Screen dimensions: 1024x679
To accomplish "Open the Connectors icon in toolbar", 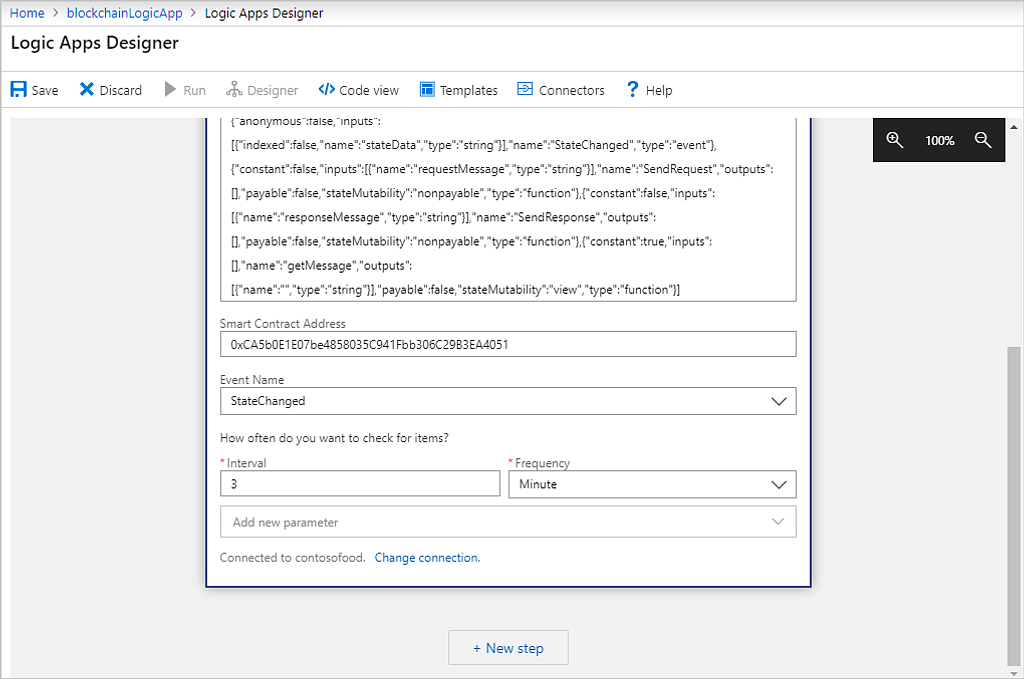I will click(525, 90).
